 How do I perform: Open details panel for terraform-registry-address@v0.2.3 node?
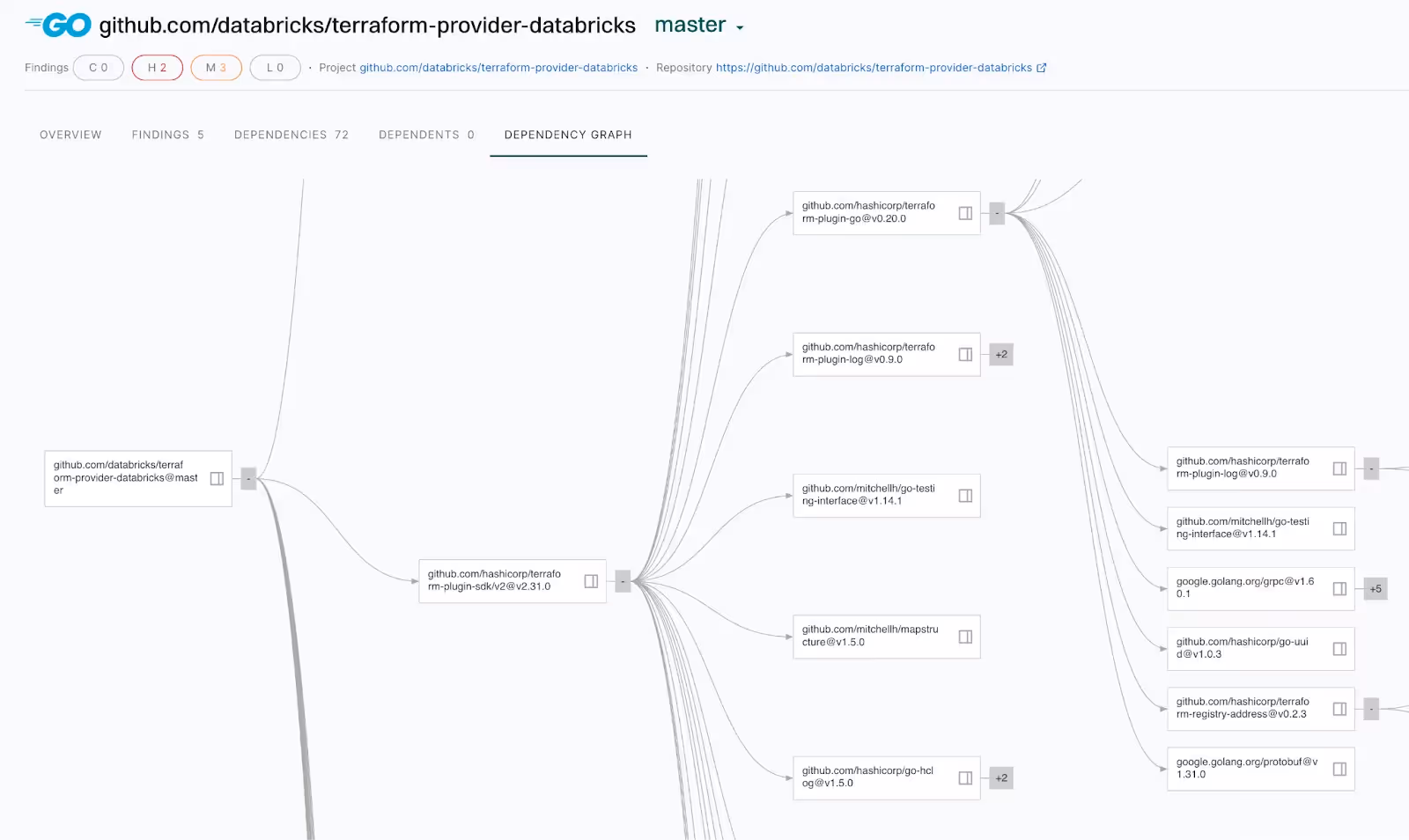pos(1339,709)
